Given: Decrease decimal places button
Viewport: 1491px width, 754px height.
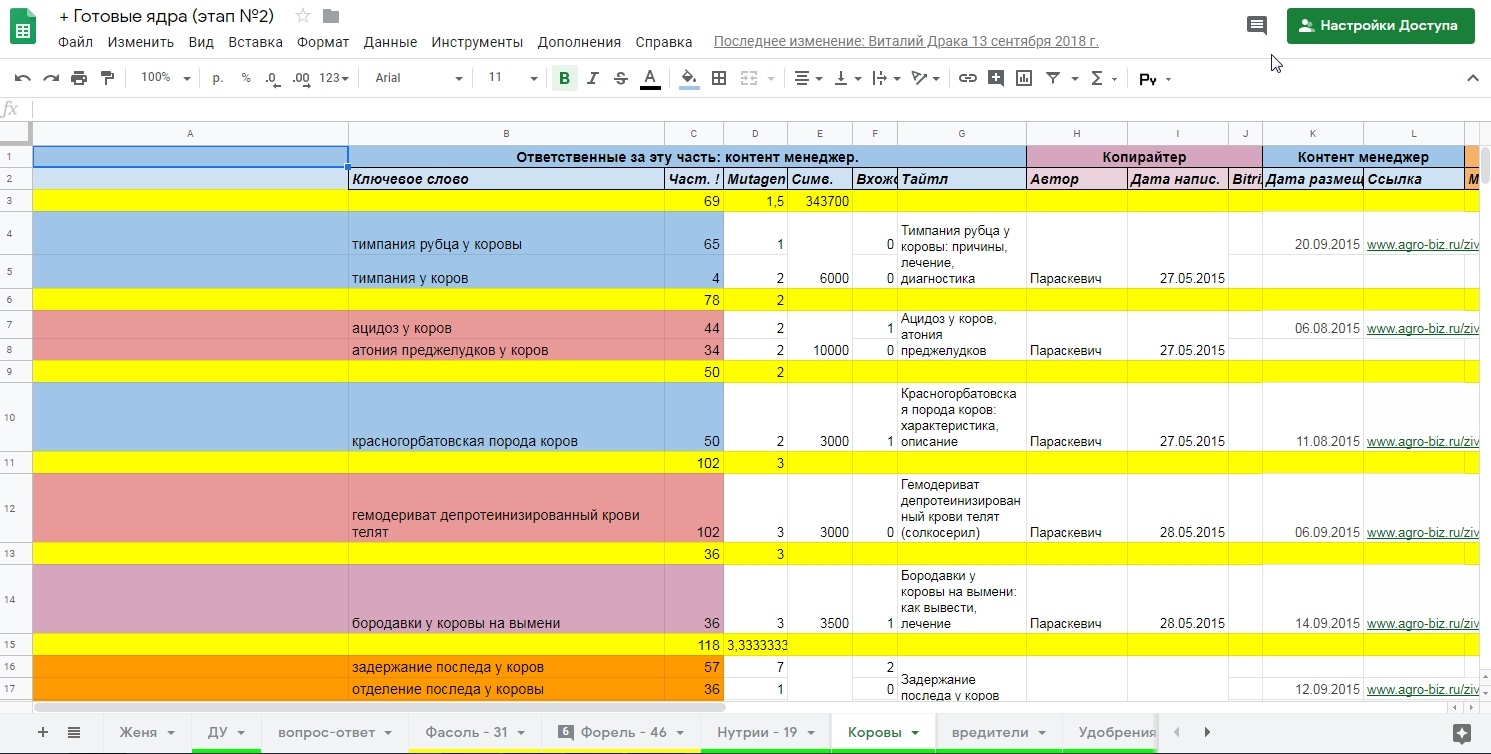Looking at the screenshot, I should click(273, 78).
